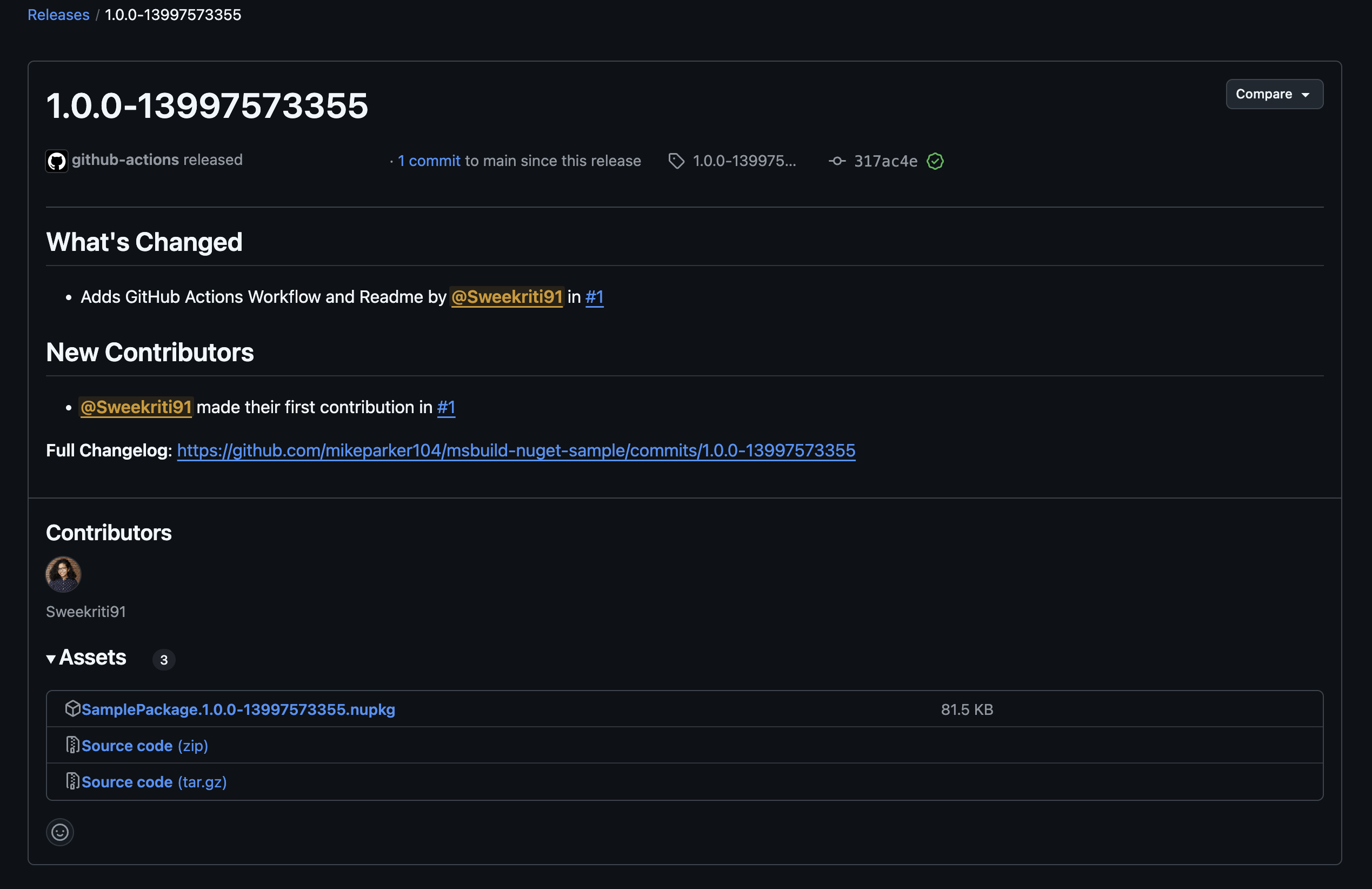Image resolution: width=1372 pixels, height=889 pixels.
Task: Click the breadcrumb text 1.0.0-13997573355
Action: [x=173, y=15]
